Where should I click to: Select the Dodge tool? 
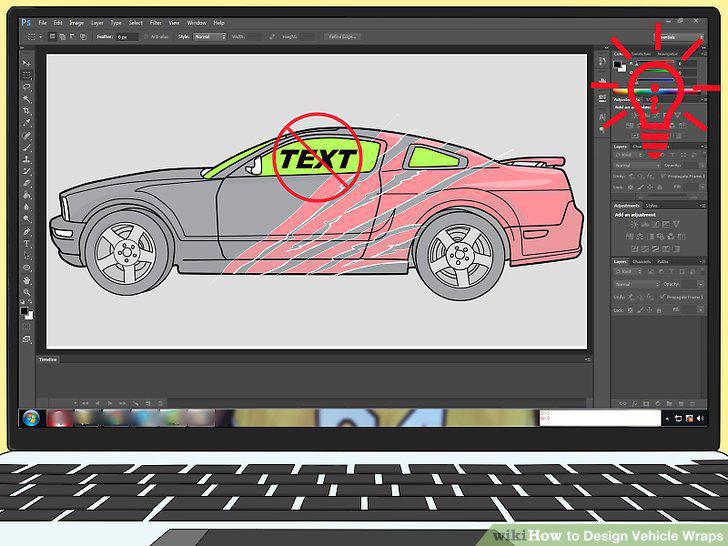pyautogui.click(x=27, y=219)
